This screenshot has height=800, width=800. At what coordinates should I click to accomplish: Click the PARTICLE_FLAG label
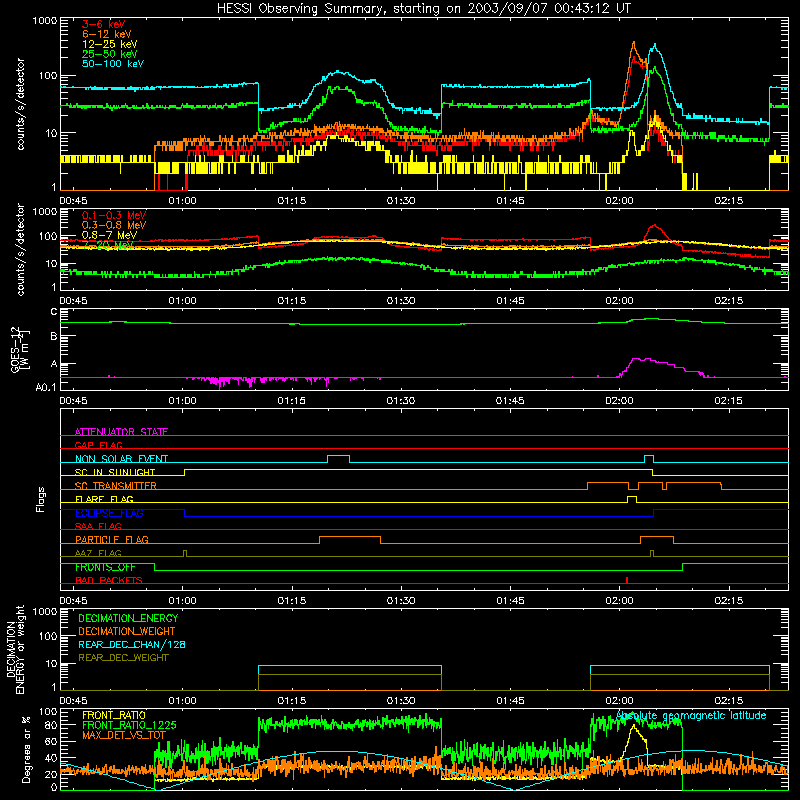click(x=112, y=540)
